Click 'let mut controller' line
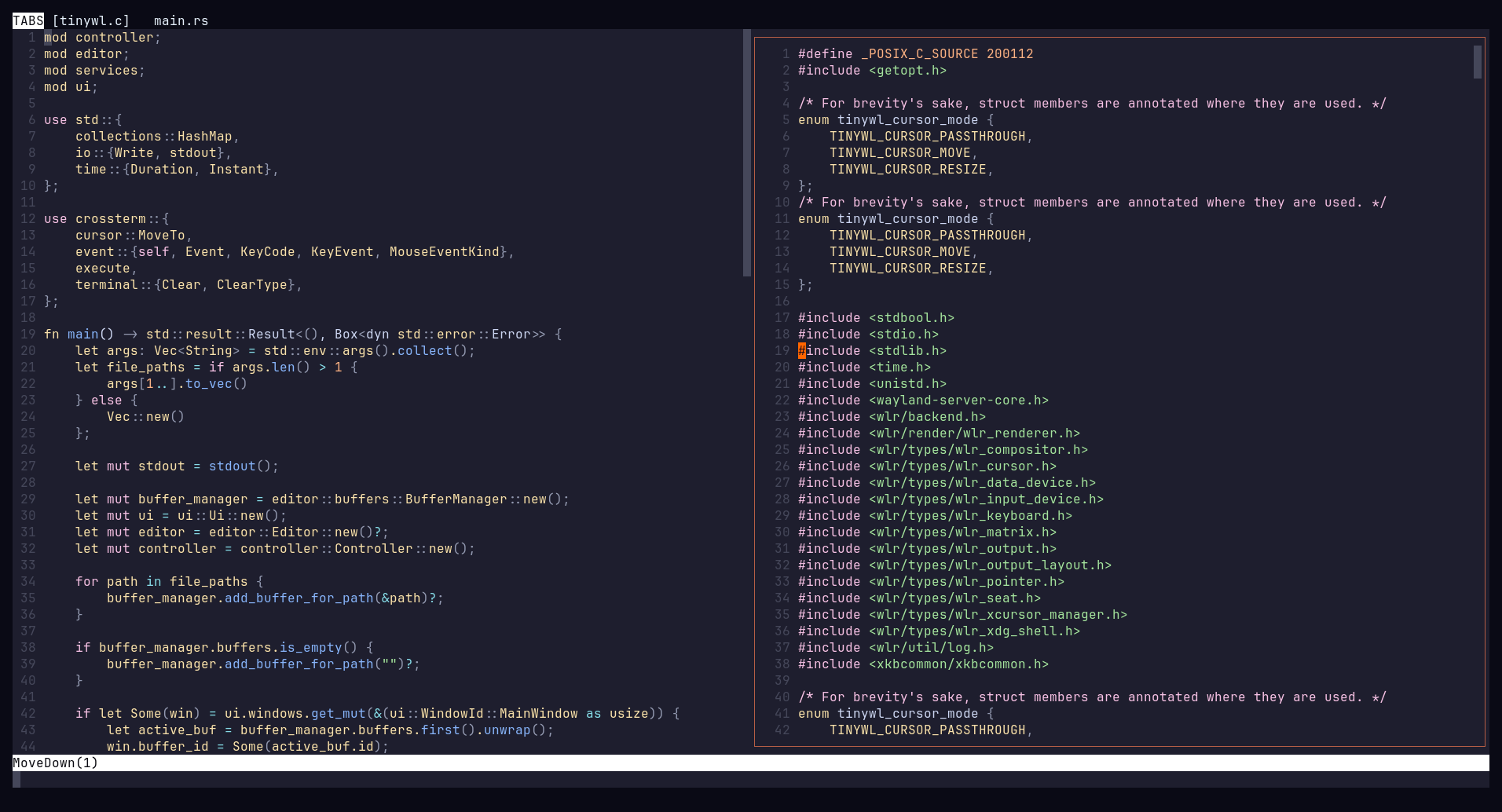The image size is (1502, 812). [x=275, y=548]
